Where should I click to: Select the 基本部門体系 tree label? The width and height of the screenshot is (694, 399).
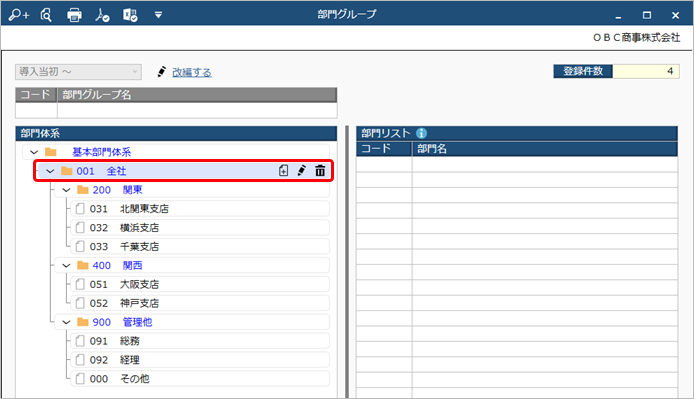pos(102,152)
